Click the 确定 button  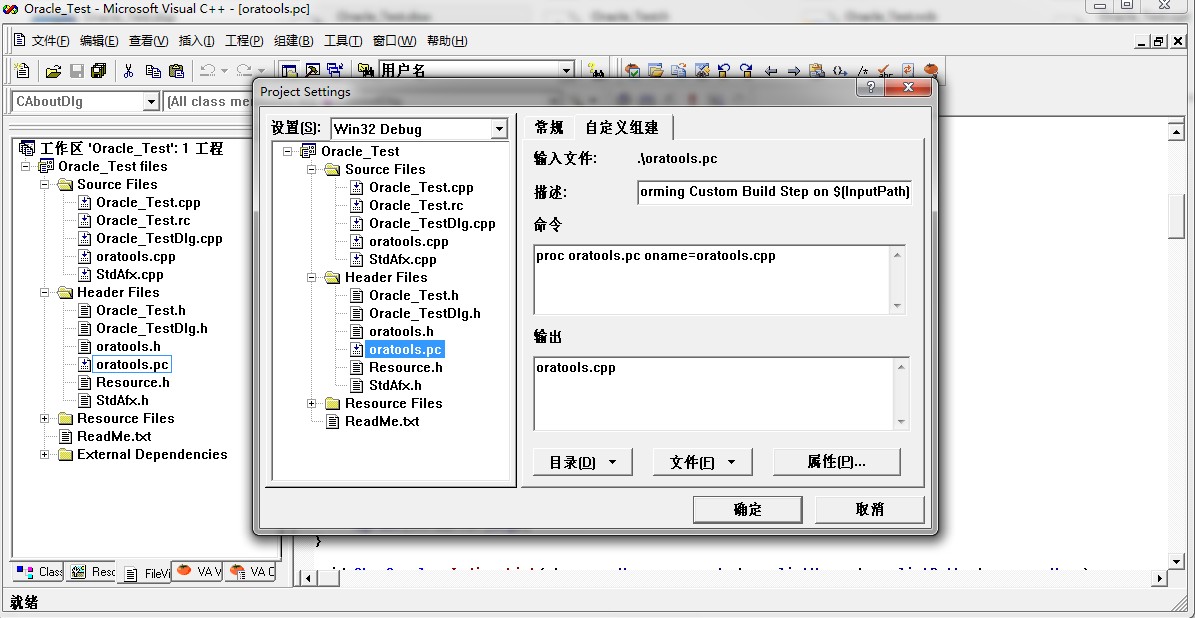coord(748,510)
